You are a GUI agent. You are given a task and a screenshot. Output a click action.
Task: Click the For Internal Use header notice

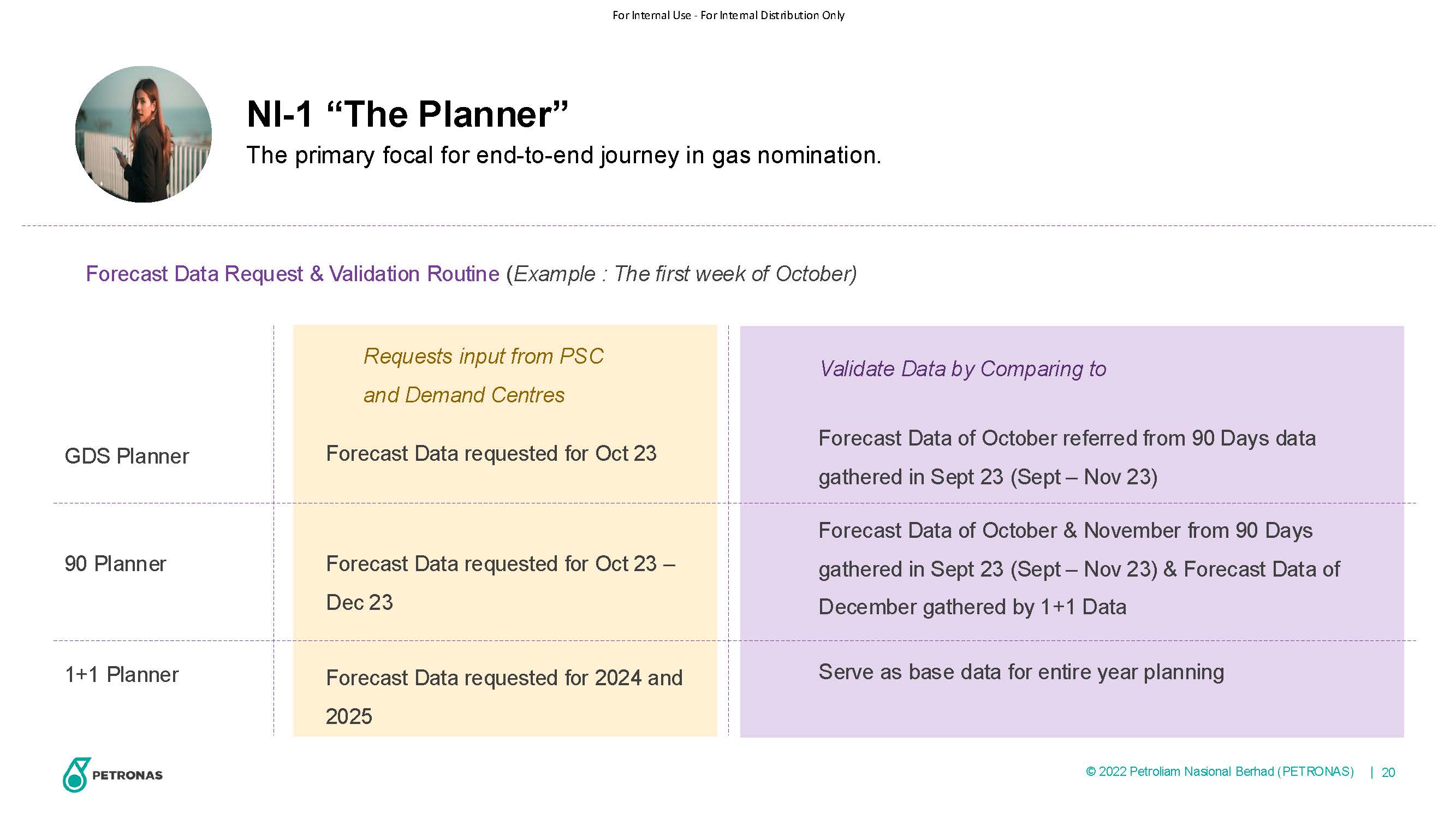[x=728, y=15]
